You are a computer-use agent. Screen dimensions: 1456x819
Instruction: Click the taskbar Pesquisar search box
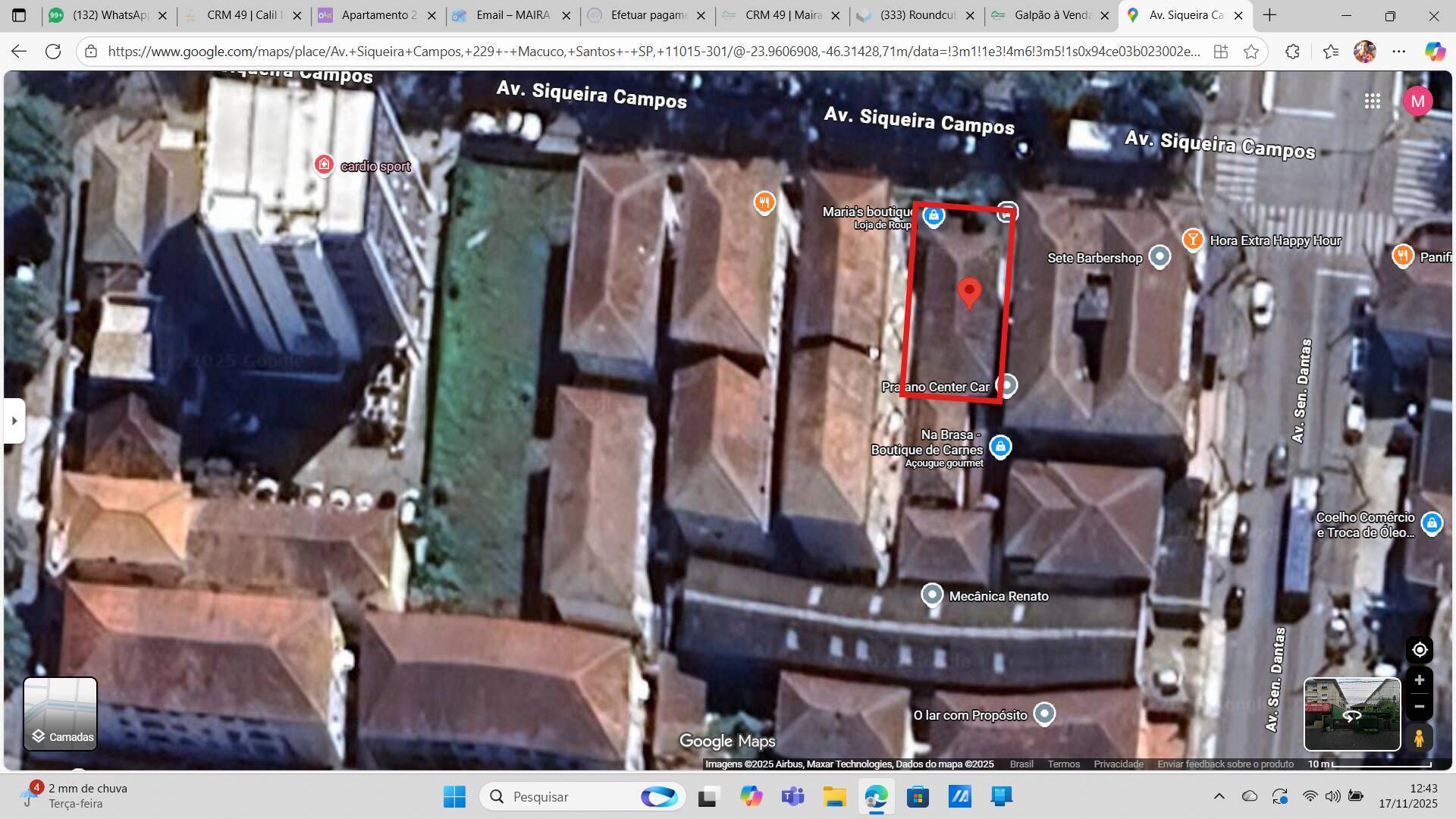coord(582,796)
